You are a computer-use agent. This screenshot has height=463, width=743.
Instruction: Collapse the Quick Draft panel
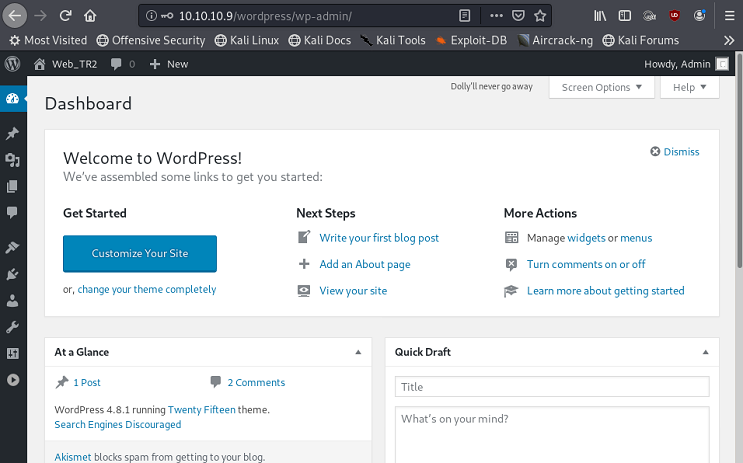[x=706, y=352]
